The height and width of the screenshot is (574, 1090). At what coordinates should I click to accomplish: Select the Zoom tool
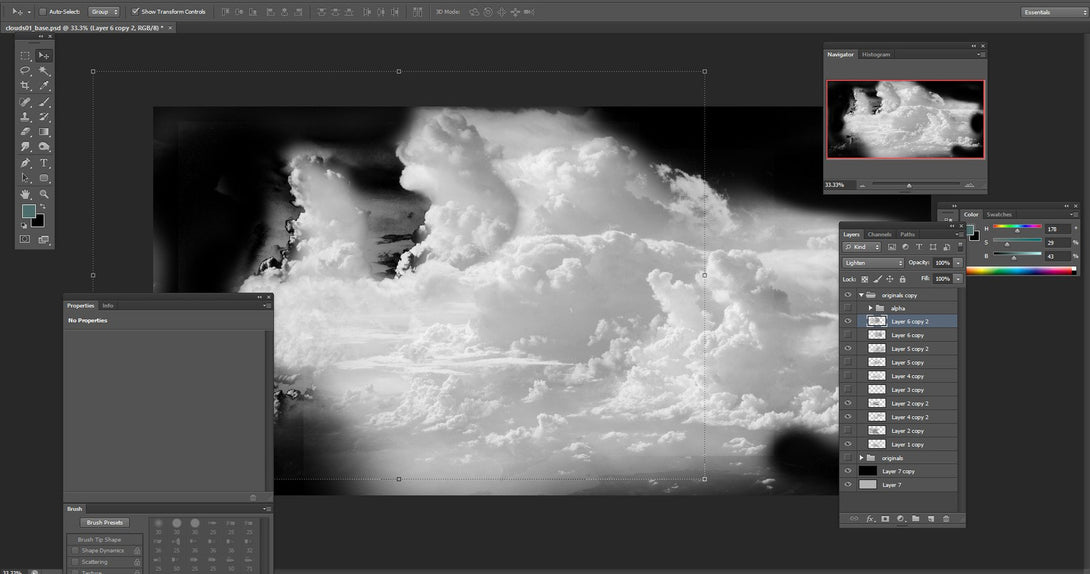click(44, 194)
